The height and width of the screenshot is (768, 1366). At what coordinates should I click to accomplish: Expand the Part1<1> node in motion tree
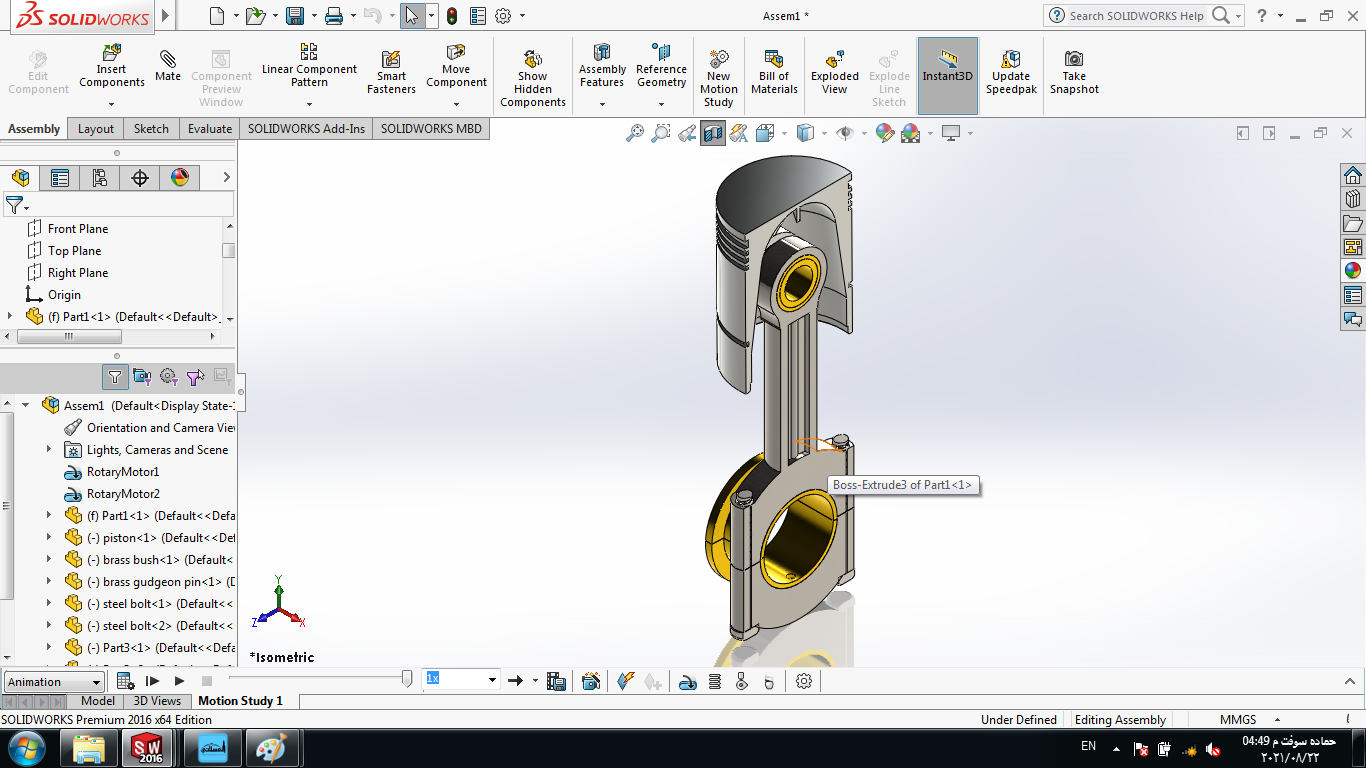pos(49,516)
